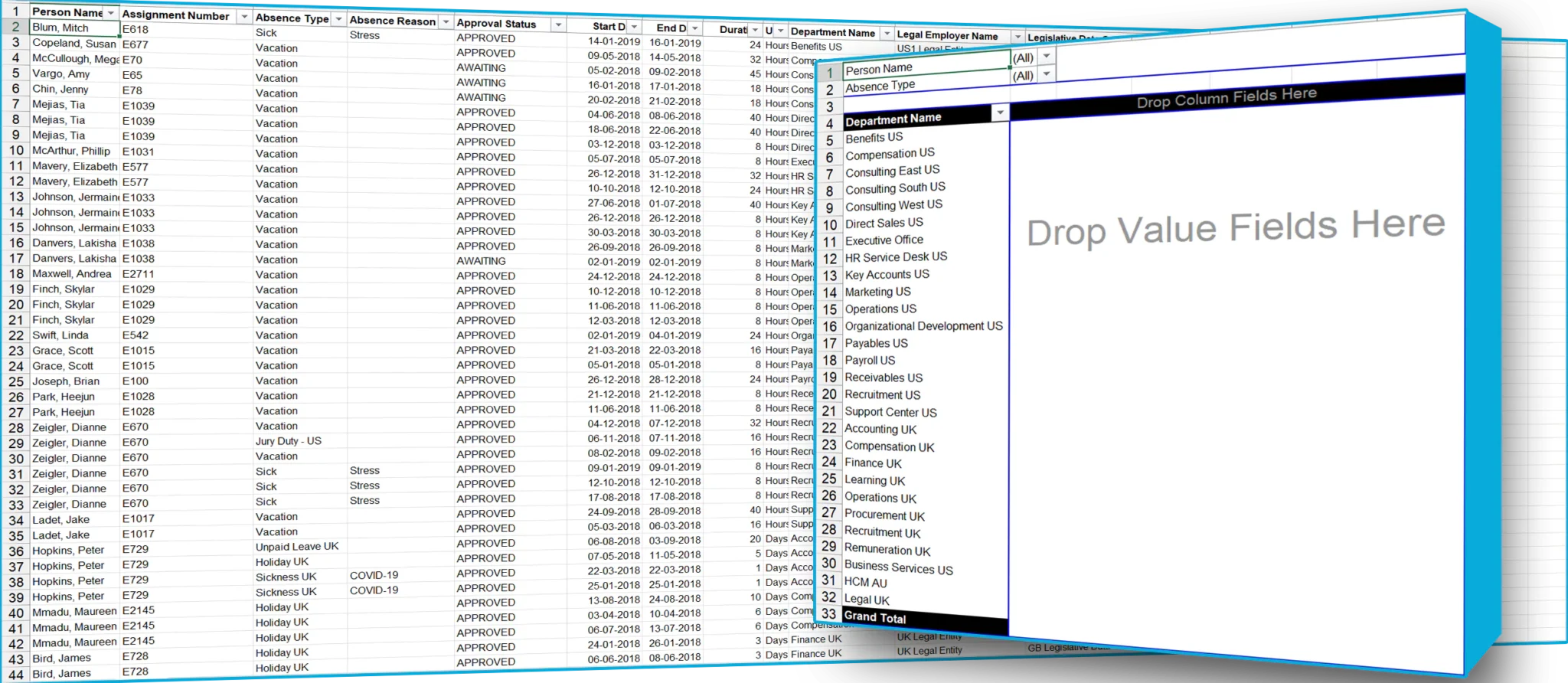This screenshot has height=683, width=1568.
Task: Open the pivot Department Name row filter
Action: (x=999, y=113)
